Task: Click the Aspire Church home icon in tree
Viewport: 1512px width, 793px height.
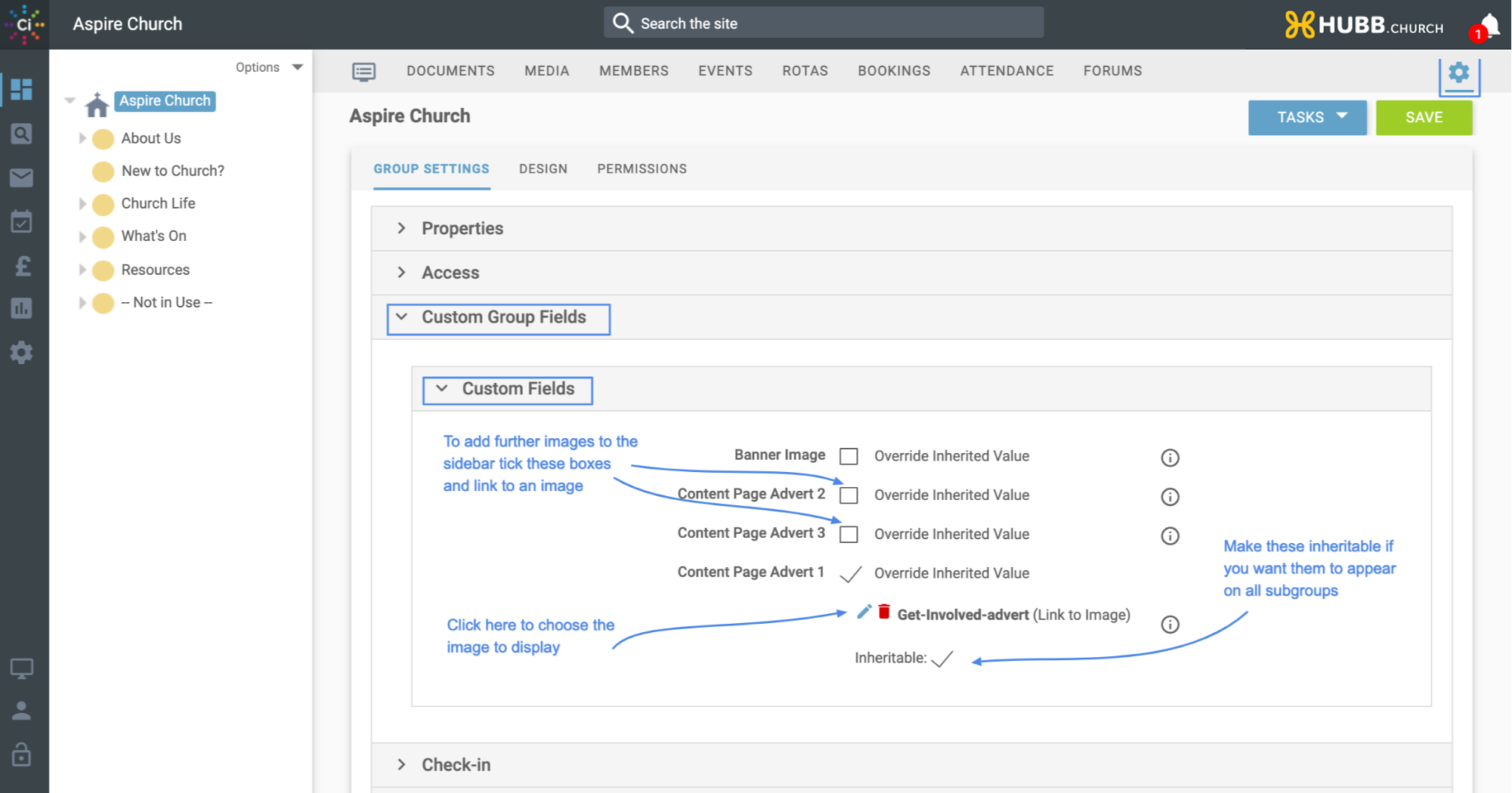Action: (x=97, y=104)
